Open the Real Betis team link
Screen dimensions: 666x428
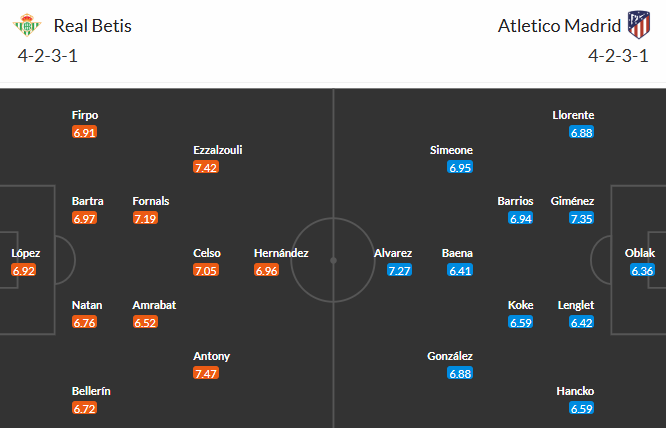92,26
